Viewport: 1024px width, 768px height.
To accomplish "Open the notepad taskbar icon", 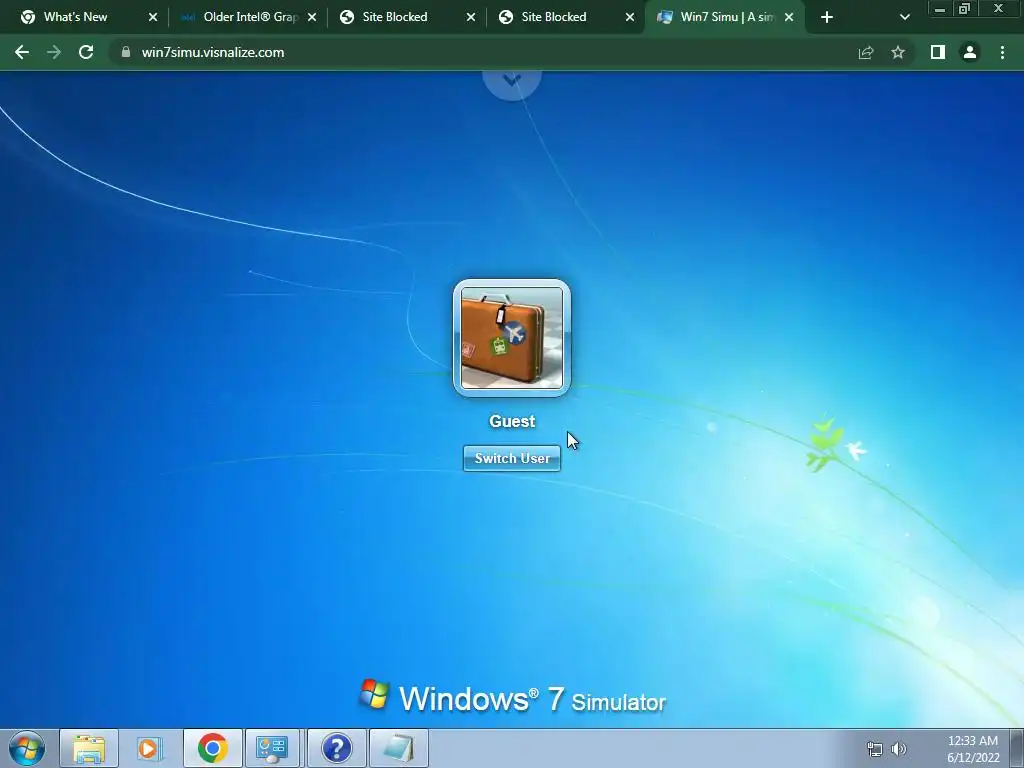I will [x=399, y=748].
